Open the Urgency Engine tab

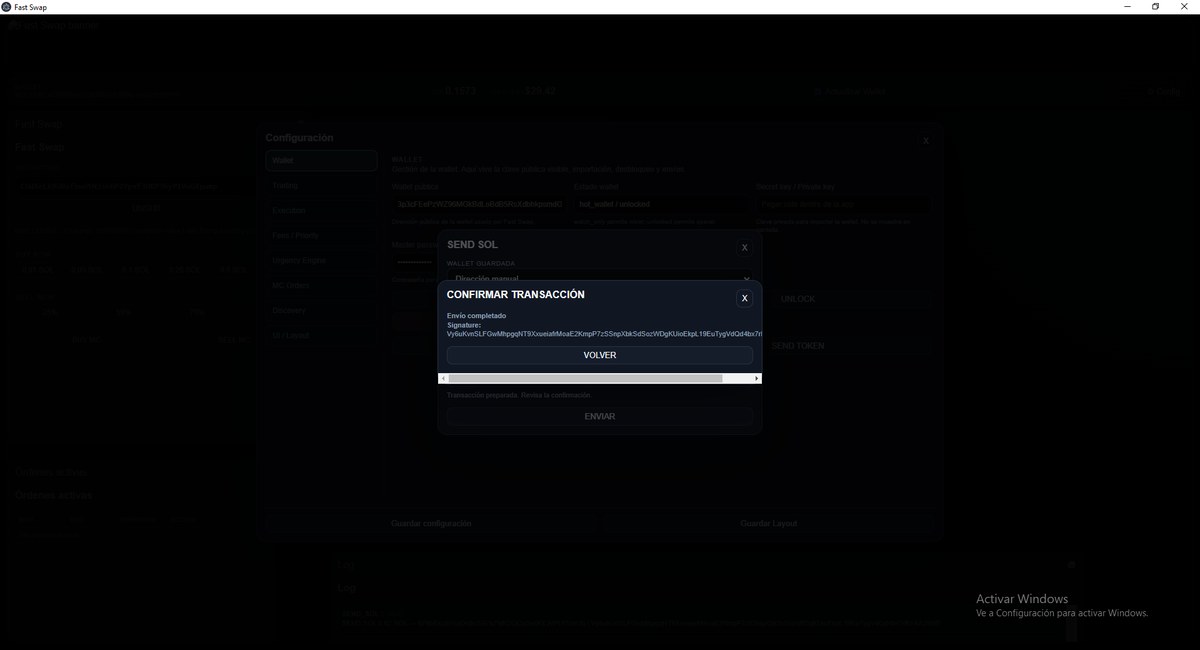321,260
